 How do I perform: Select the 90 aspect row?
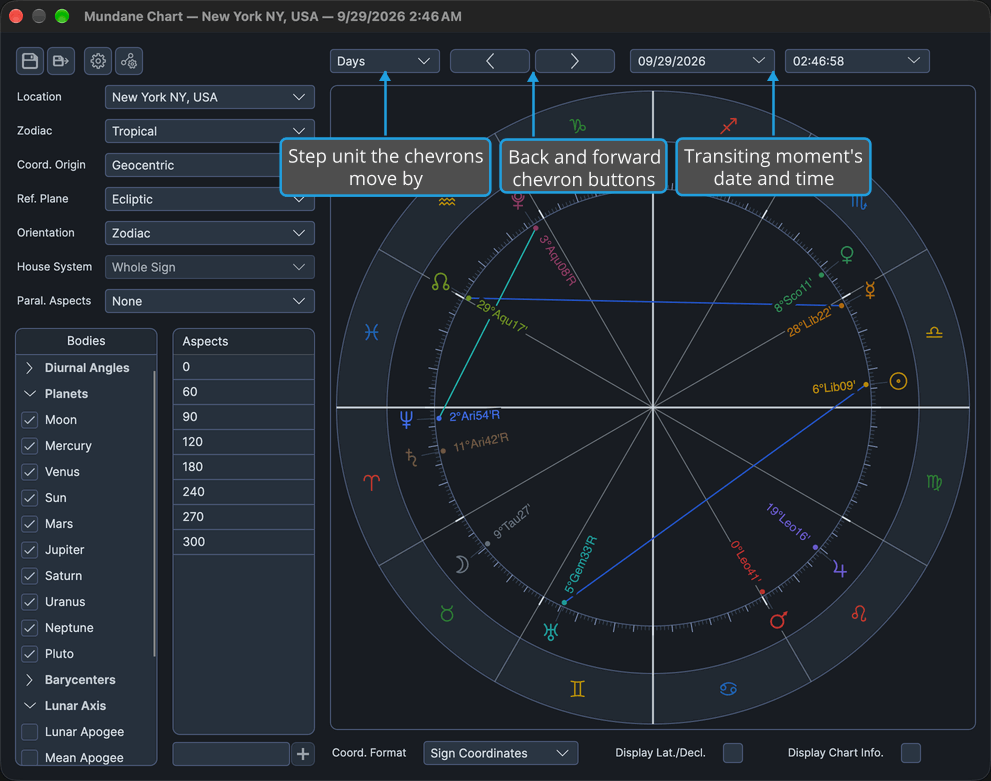click(x=243, y=417)
